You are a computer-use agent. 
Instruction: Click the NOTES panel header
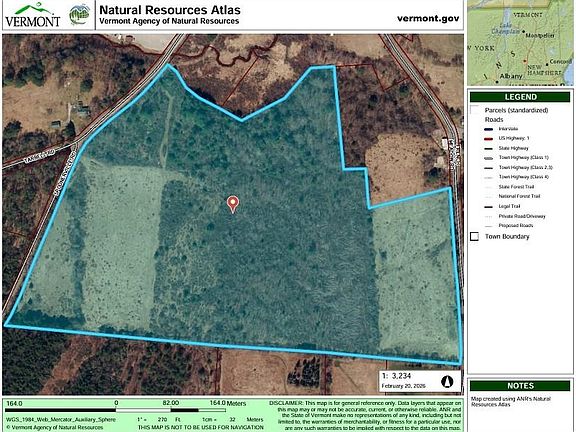[520, 386]
